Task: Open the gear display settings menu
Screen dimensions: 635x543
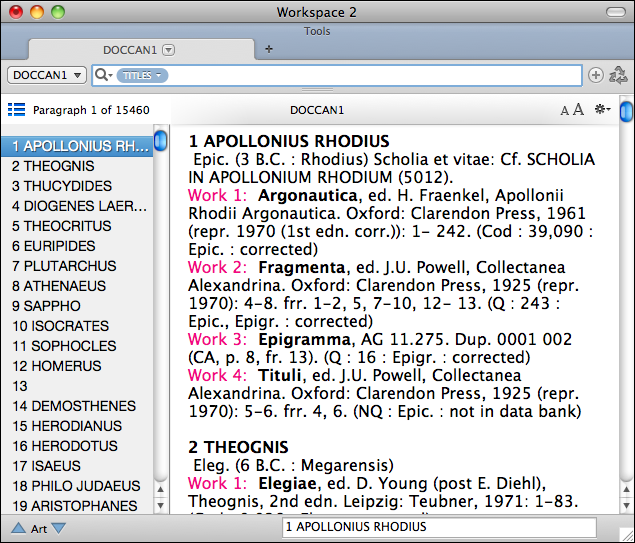Action: pyautogui.click(x=602, y=109)
